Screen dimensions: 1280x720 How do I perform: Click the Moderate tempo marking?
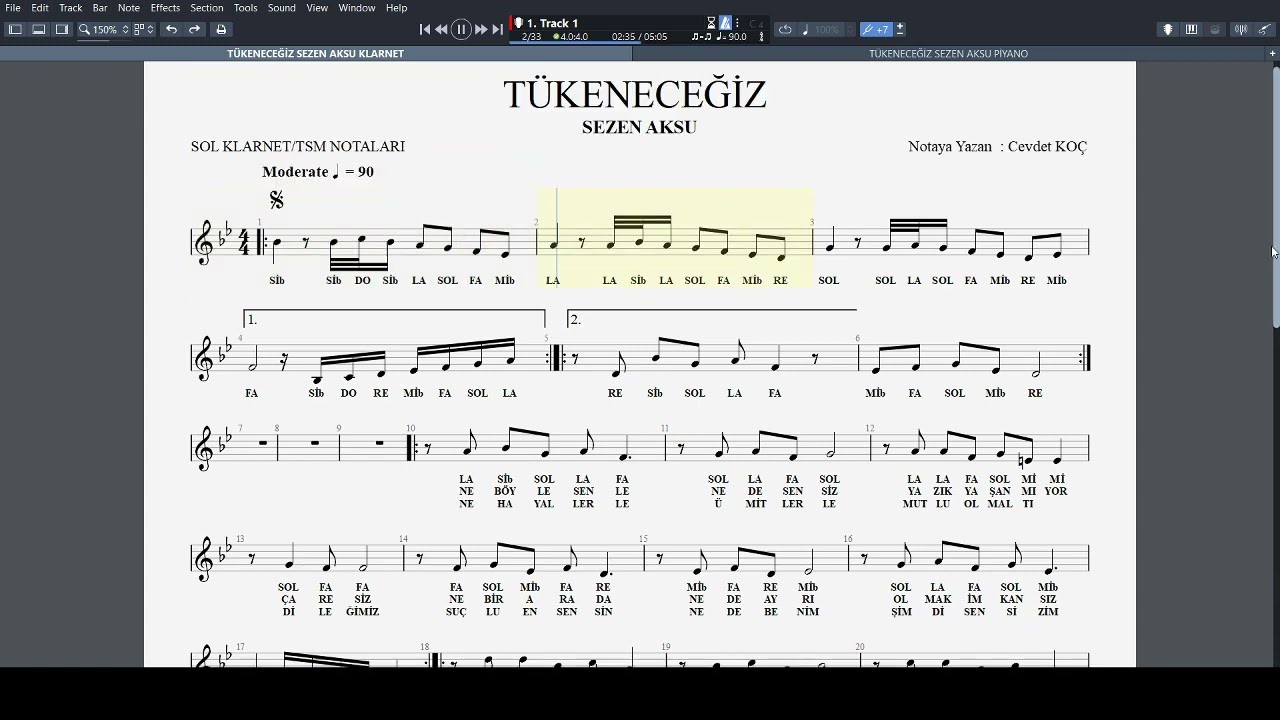pos(318,172)
